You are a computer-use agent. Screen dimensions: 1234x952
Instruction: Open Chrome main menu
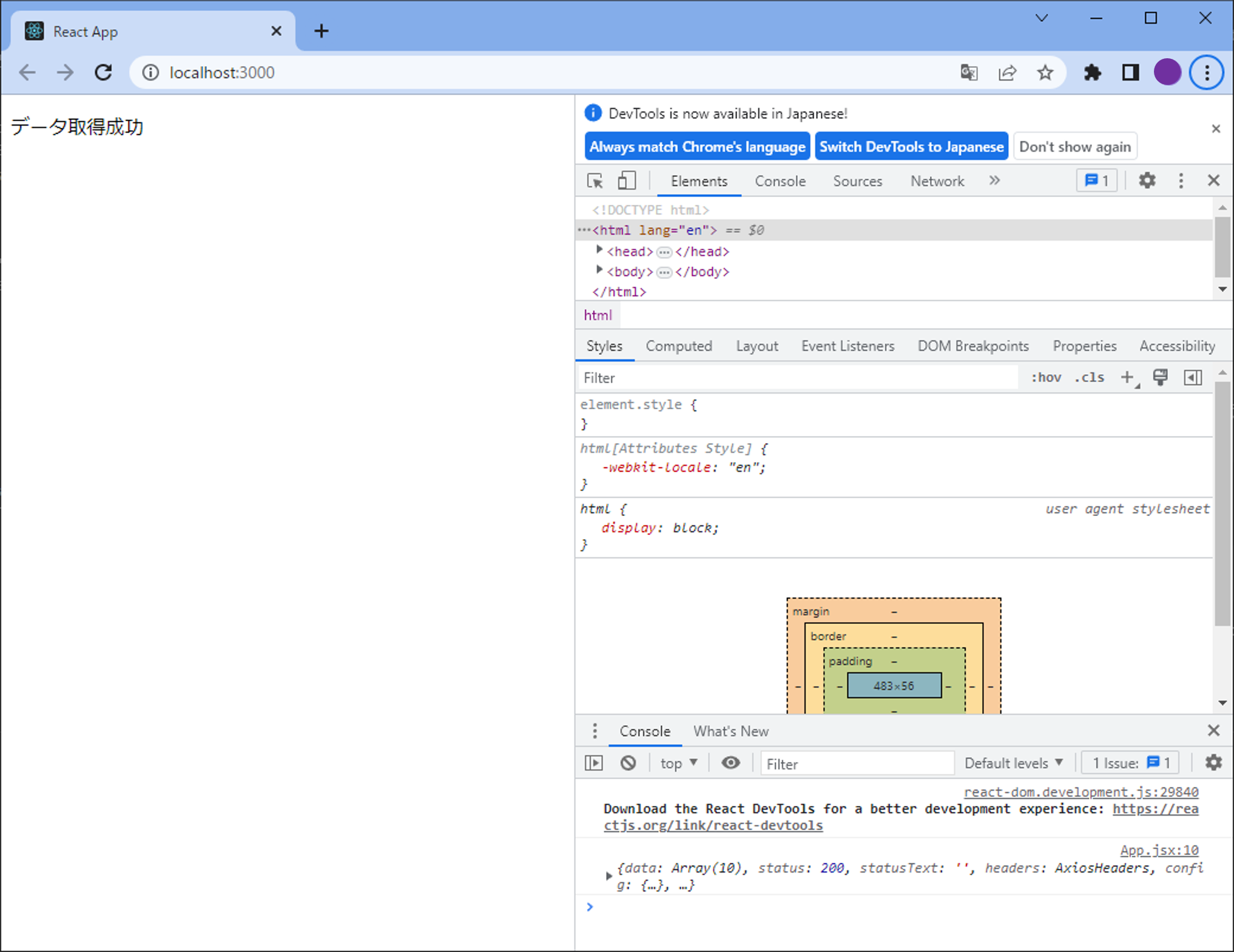pos(1207,73)
